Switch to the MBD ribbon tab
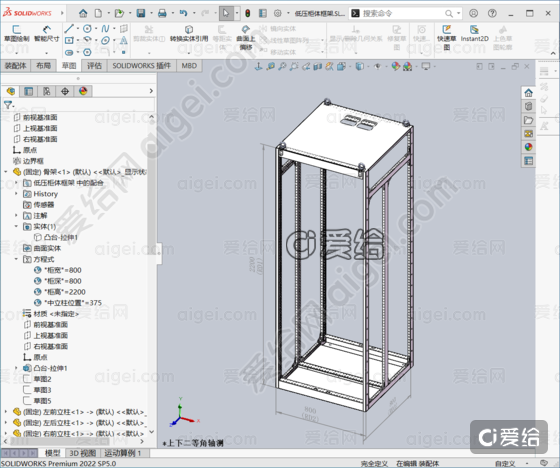The width and height of the screenshot is (560, 468). [189, 66]
